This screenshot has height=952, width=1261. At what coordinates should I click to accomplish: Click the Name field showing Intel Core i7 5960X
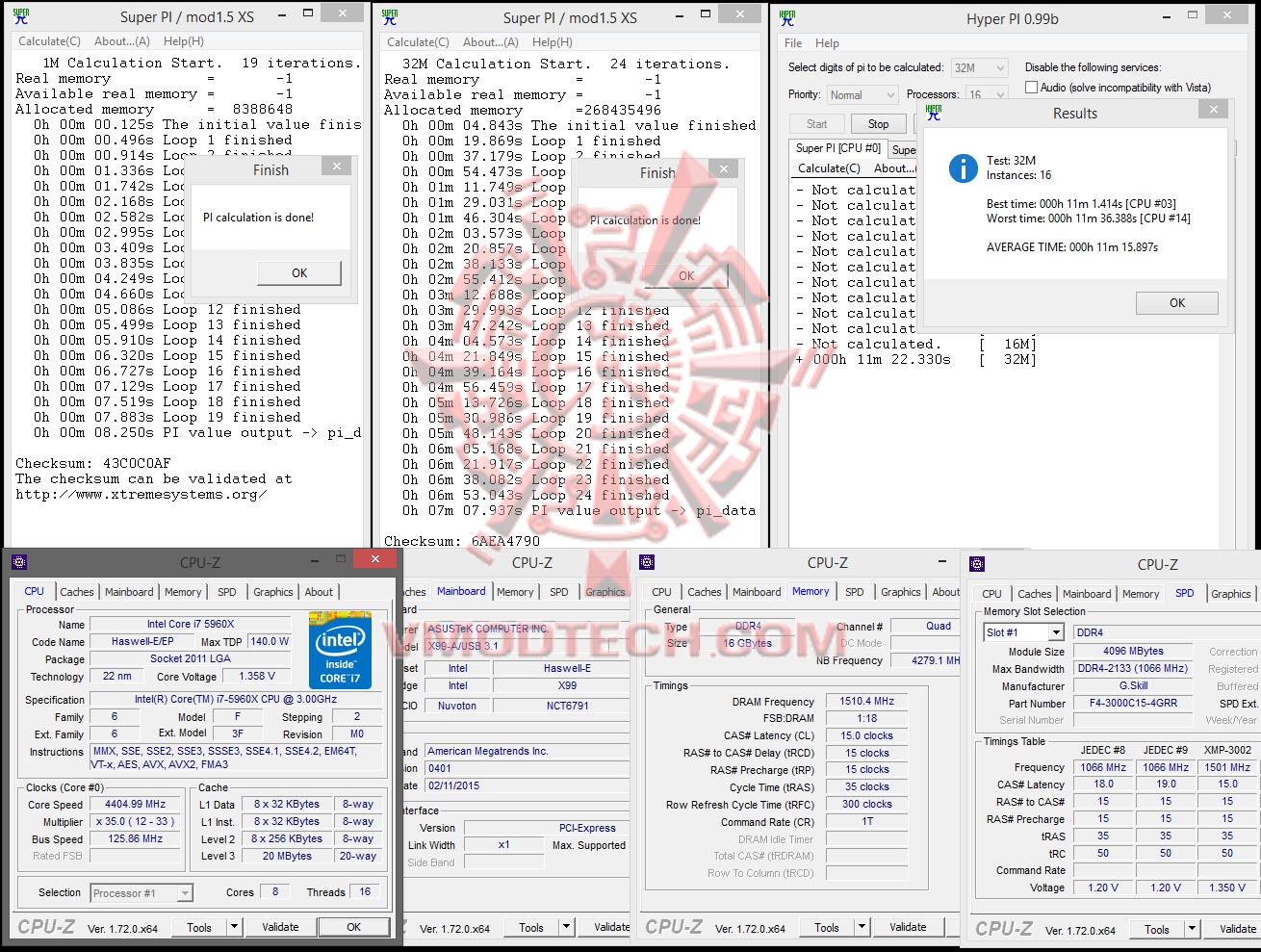coord(191,624)
